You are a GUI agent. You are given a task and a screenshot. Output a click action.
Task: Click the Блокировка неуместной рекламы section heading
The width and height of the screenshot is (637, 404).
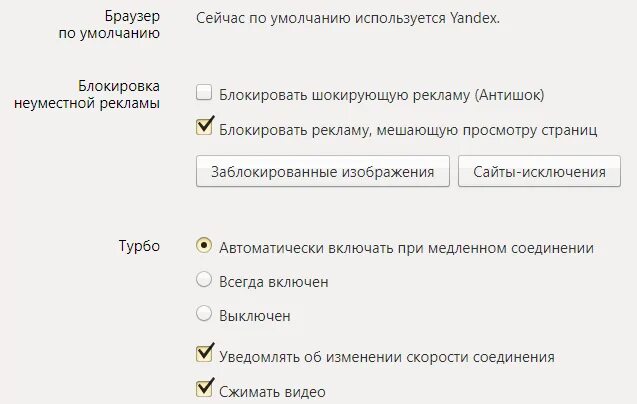(x=87, y=94)
